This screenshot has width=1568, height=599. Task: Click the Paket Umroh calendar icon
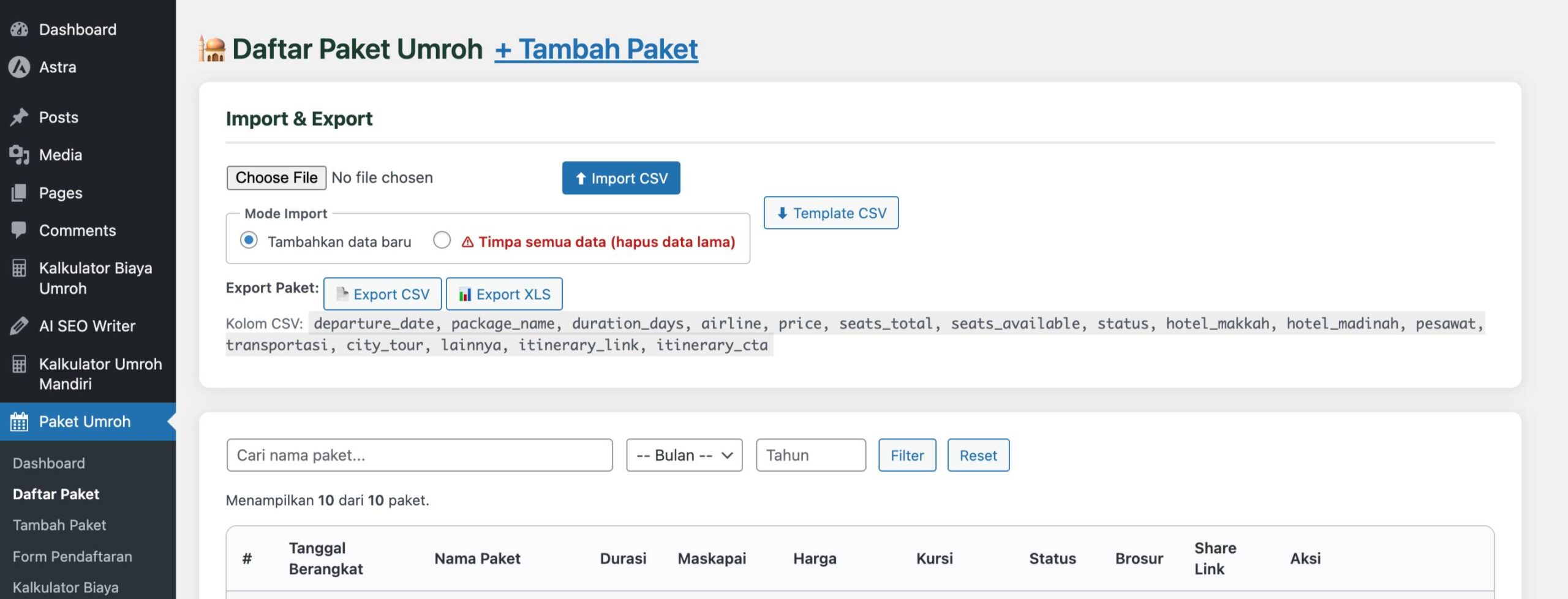pos(19,421)
